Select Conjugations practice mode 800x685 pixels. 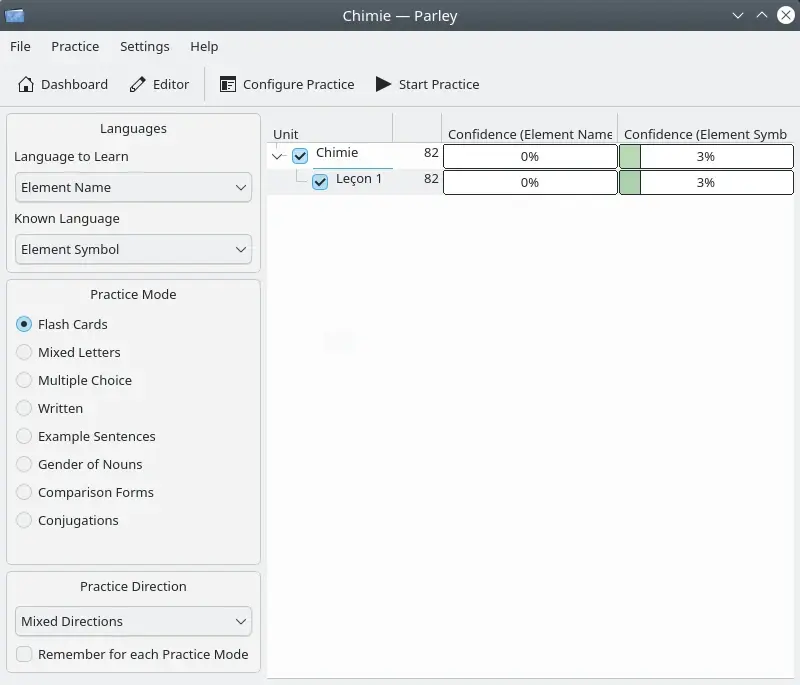click(x=67, y=521)
